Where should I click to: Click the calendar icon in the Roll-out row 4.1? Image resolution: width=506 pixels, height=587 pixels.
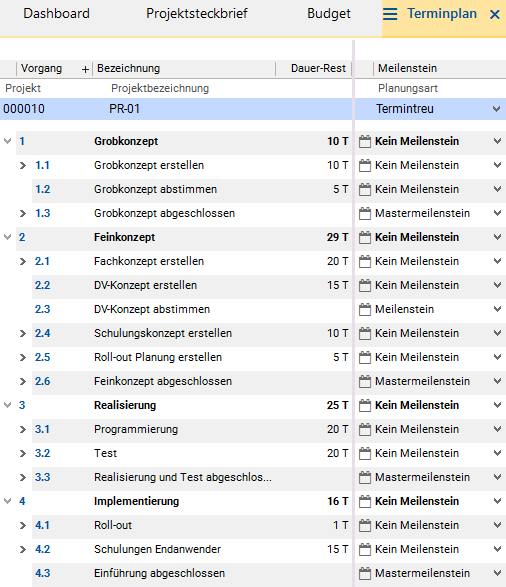[365, 525]
